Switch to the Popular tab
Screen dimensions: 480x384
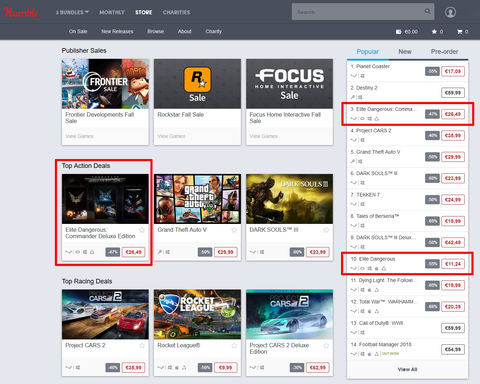368,52
